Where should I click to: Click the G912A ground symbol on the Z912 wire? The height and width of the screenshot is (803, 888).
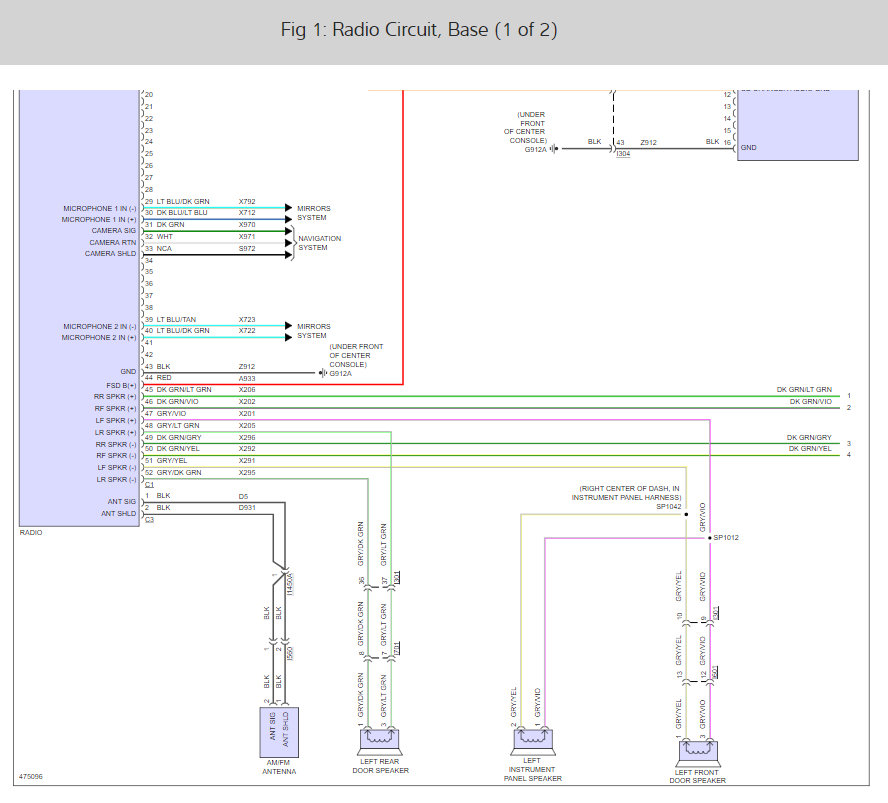pyautogui.click(x=322, y=372)
